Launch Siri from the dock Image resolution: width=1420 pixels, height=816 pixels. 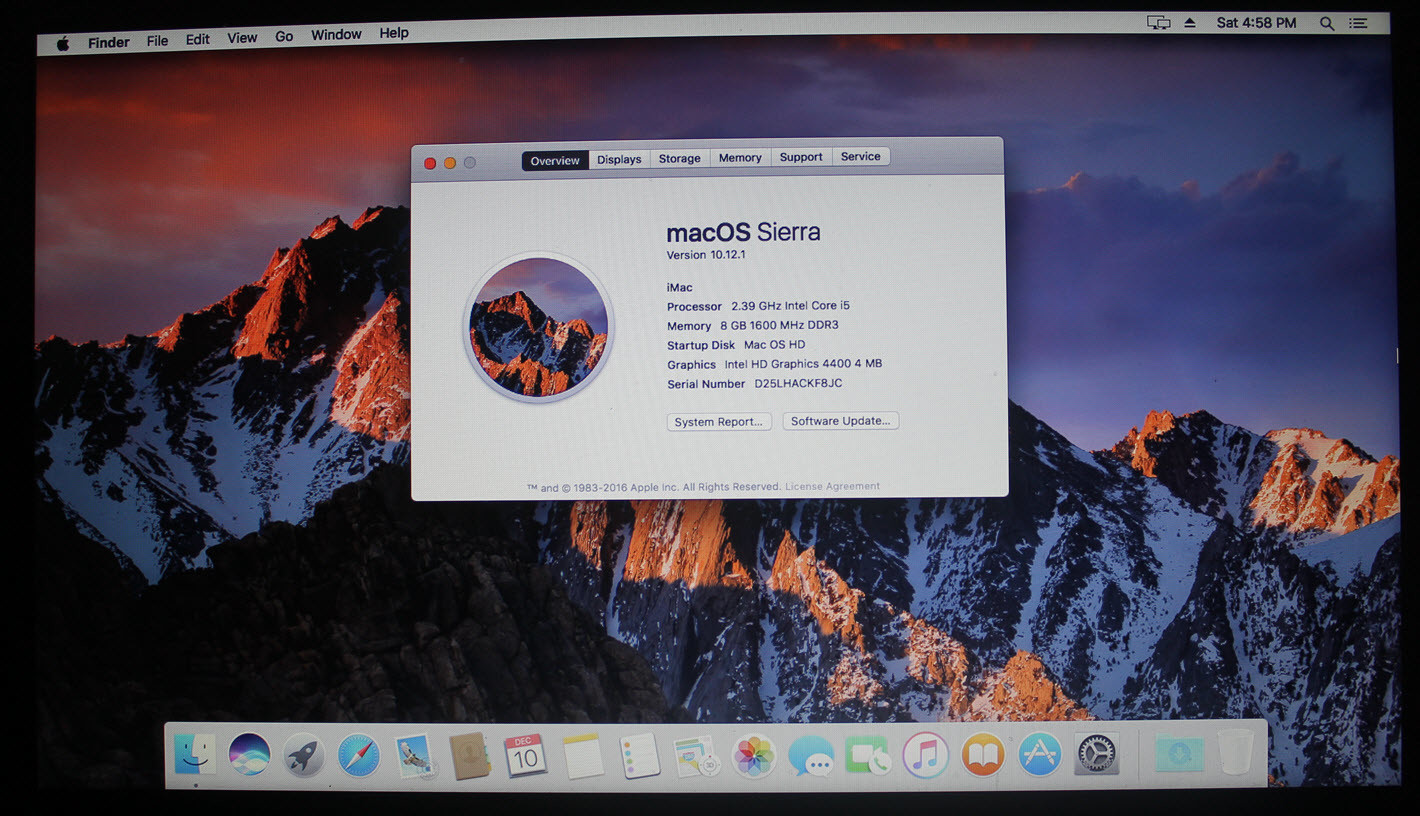(249, 754)
